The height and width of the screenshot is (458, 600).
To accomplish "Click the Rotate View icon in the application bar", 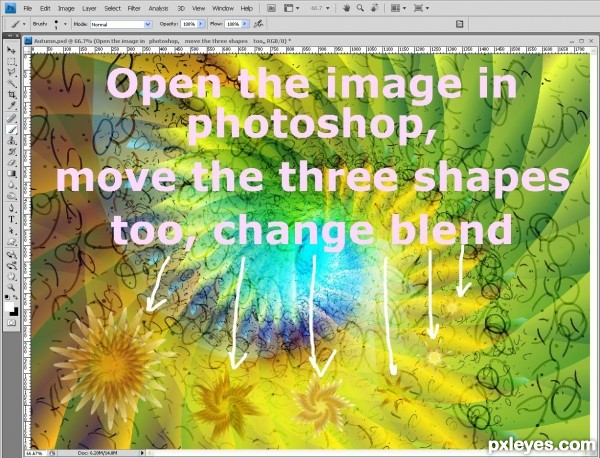I will [375, 8].
